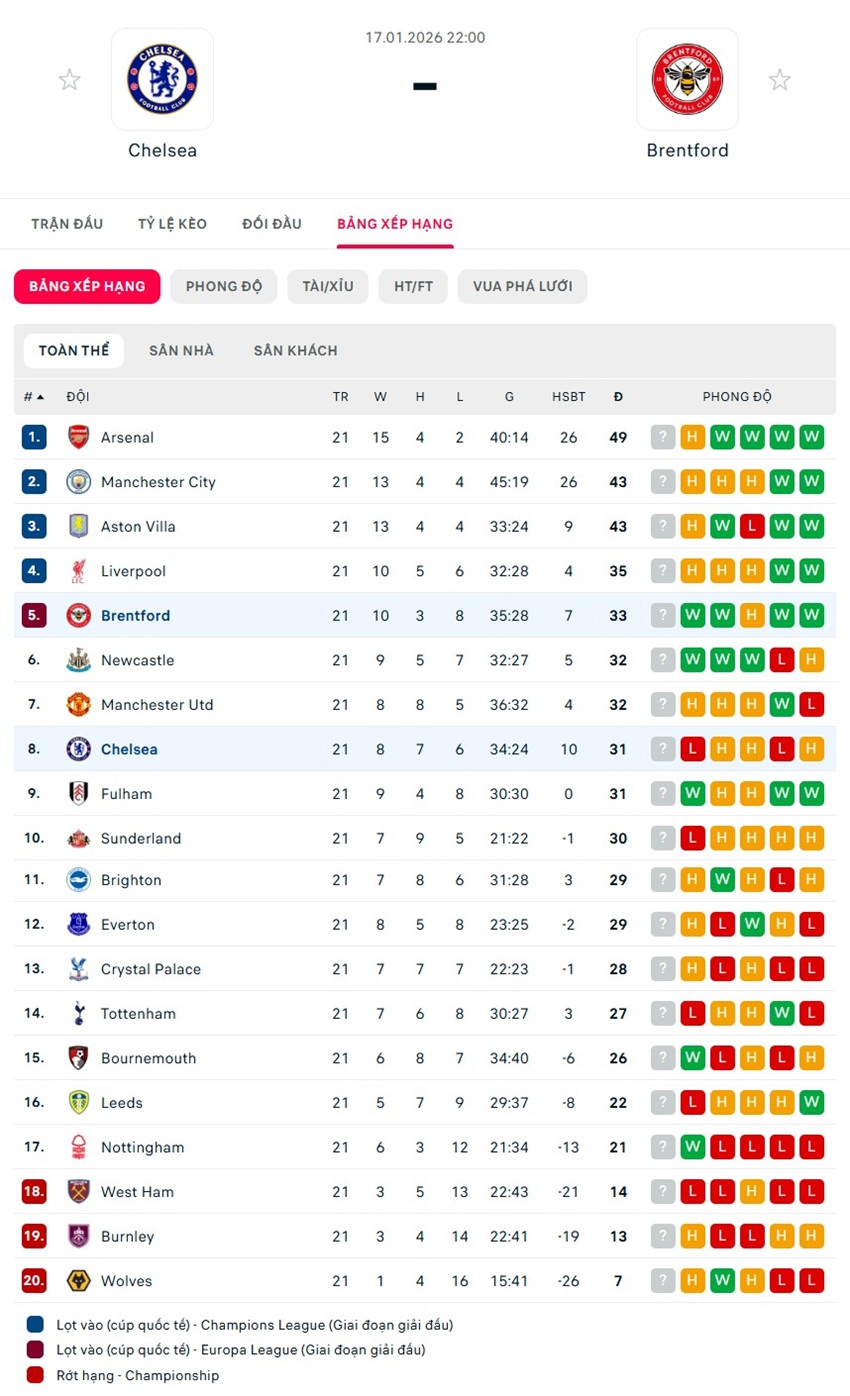Viewport: 850px width, 1396px height.
Task: Select the PHONG ĐỘ filter pill
Action: 224,286
